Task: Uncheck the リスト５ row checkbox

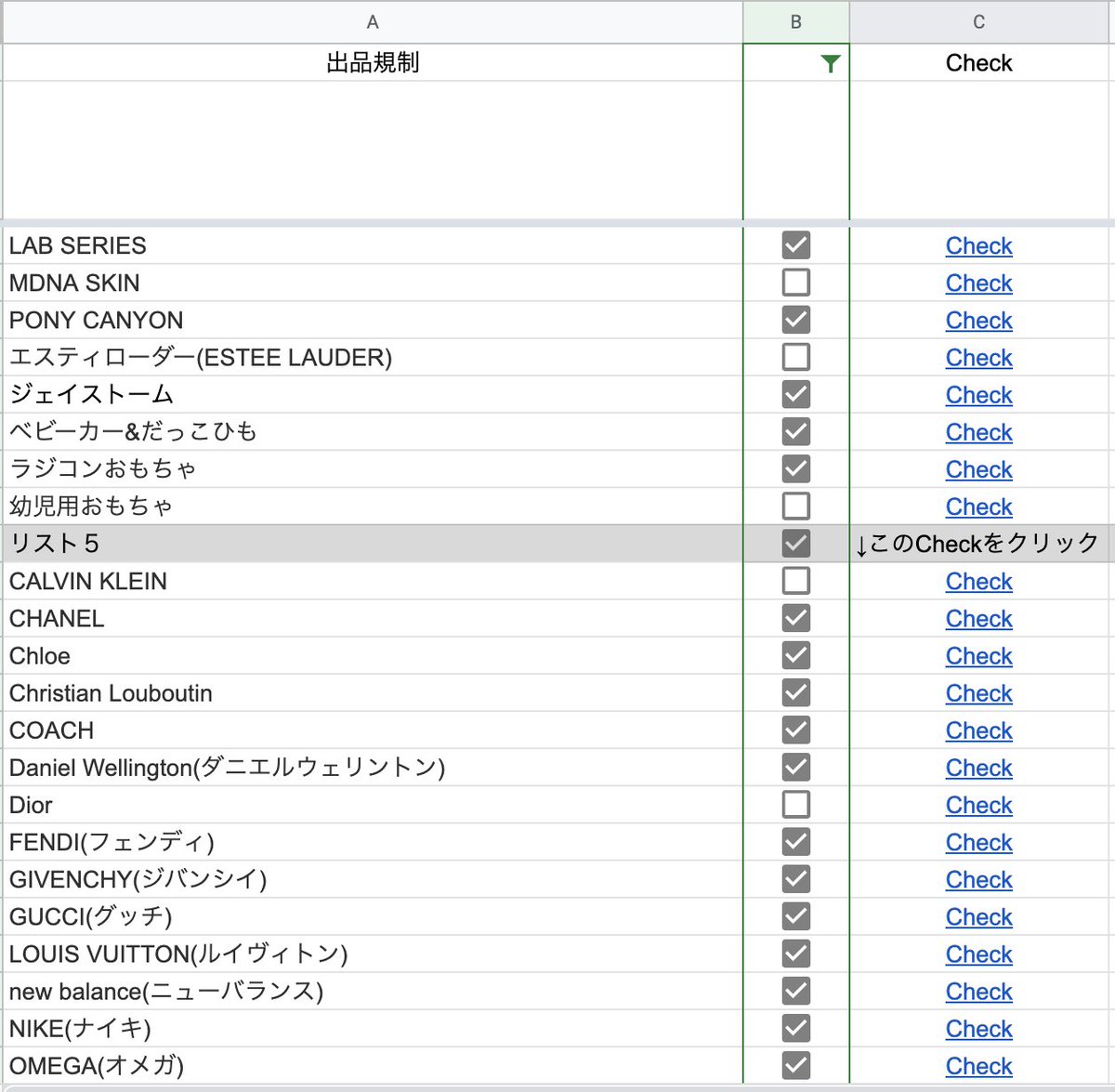Action: [795, 544]
